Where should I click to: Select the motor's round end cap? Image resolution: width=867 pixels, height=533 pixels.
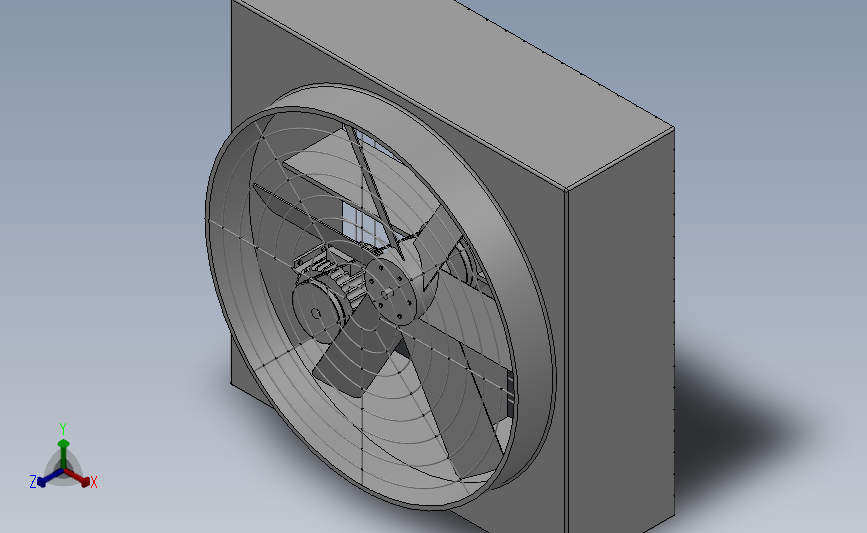[315, 311]
